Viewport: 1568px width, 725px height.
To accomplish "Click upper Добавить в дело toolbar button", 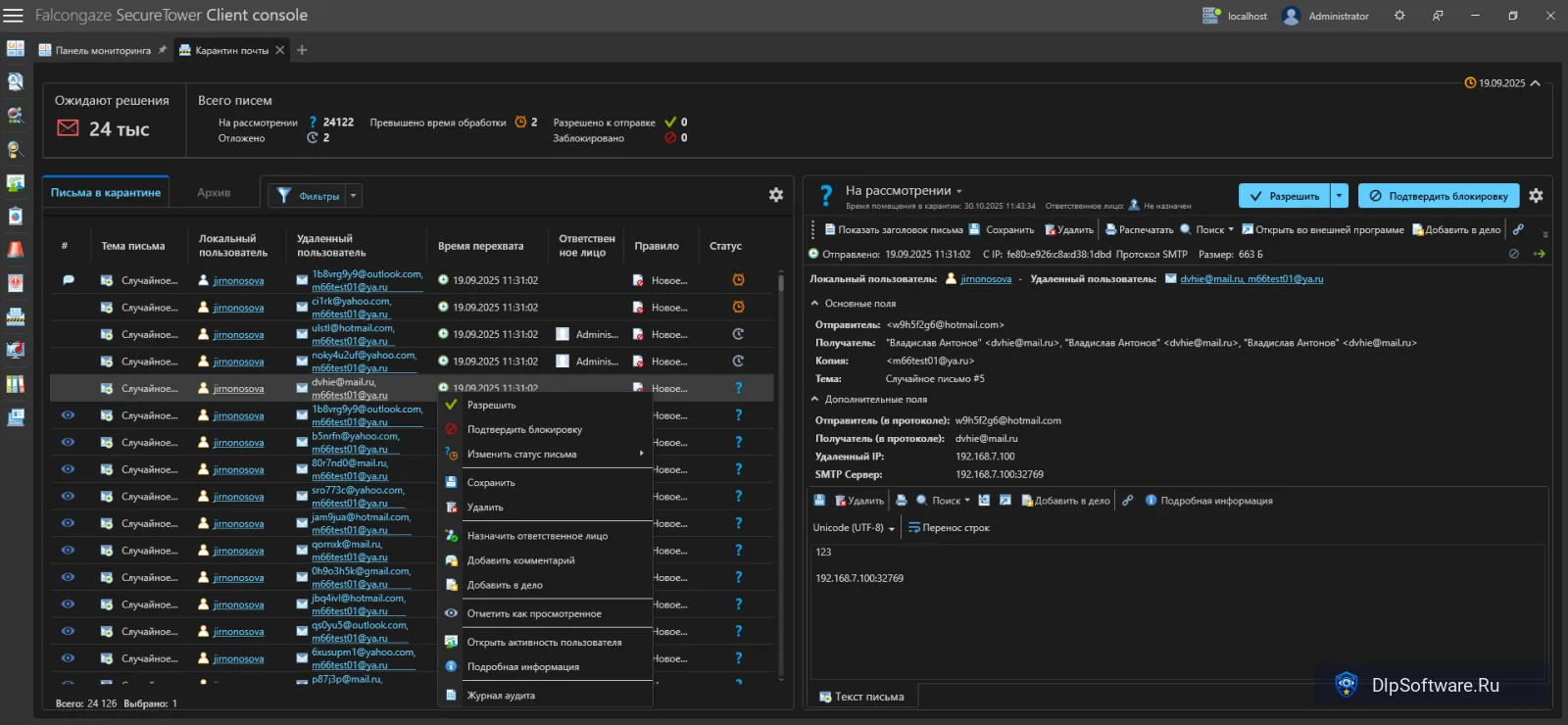I will (x=1455, y=229).
